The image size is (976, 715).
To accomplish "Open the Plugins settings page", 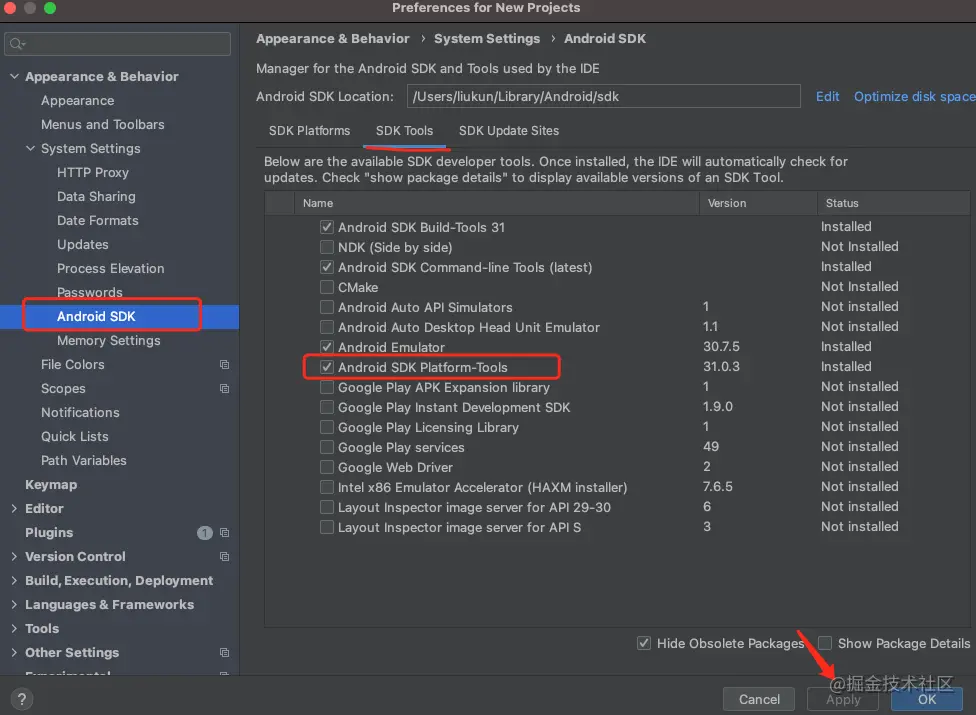I will point(49,533).
